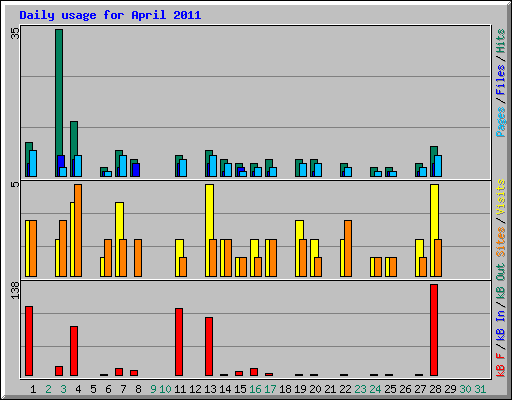Click the red kB bar for day 28

(x=434, y=330)
